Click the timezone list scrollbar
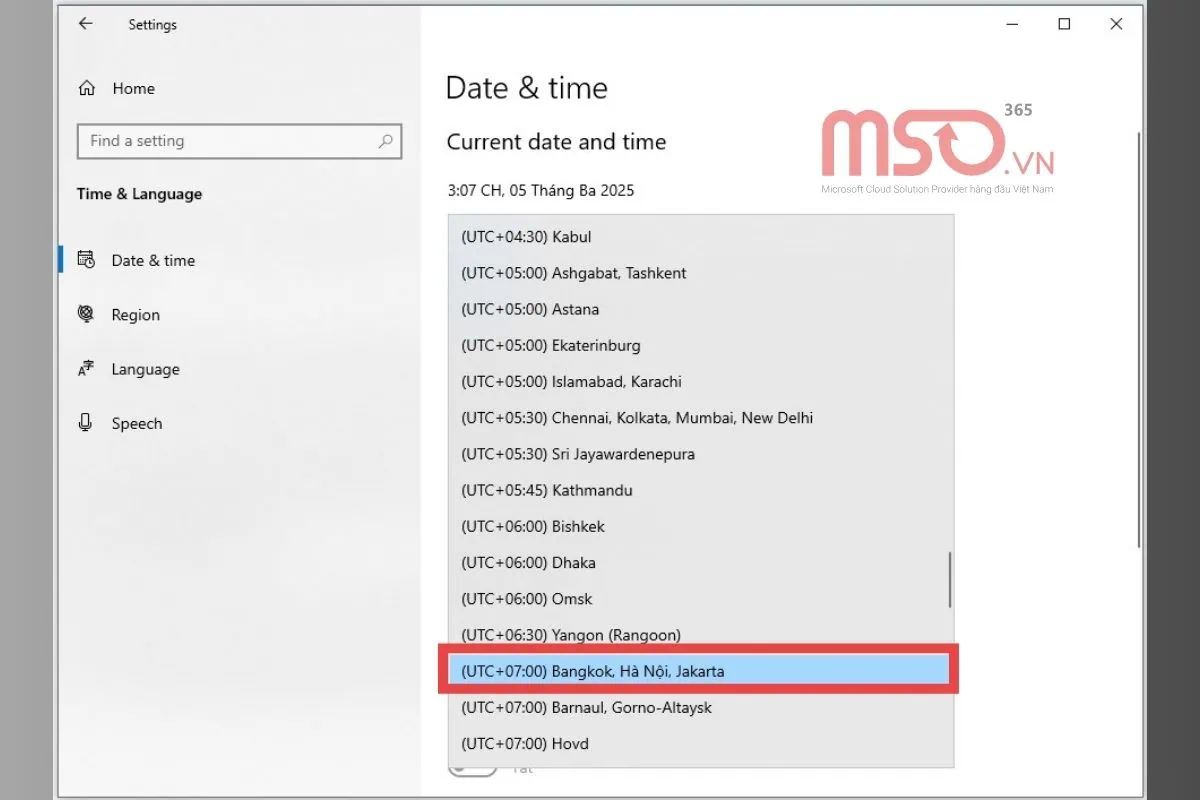Image resolution: width=1200 pixels, height=800 pixels. [x=949, y=580]
